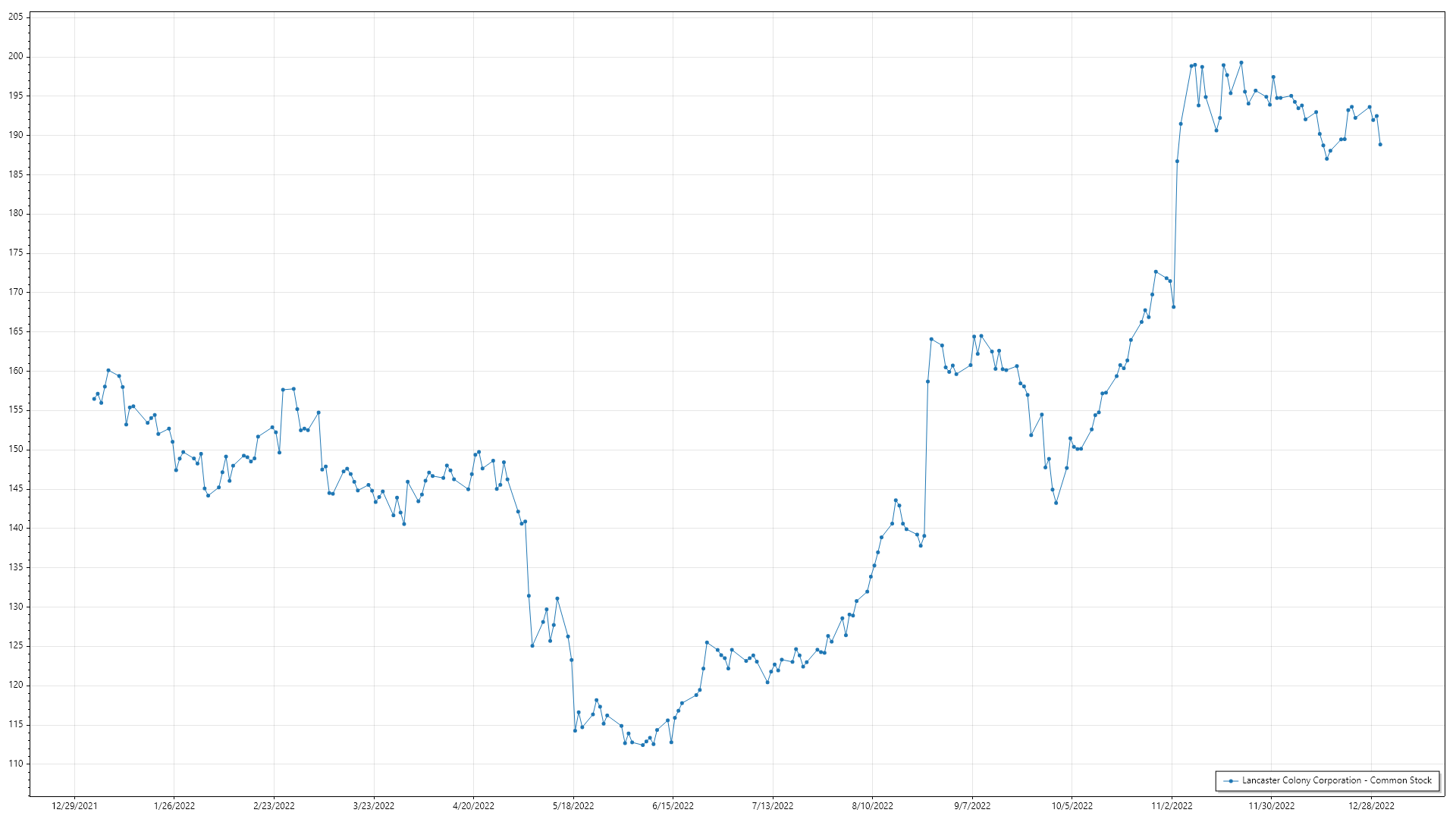Click the 200 y-axis value label
This screenshot has height=819, width=1456.
(15, 56)
